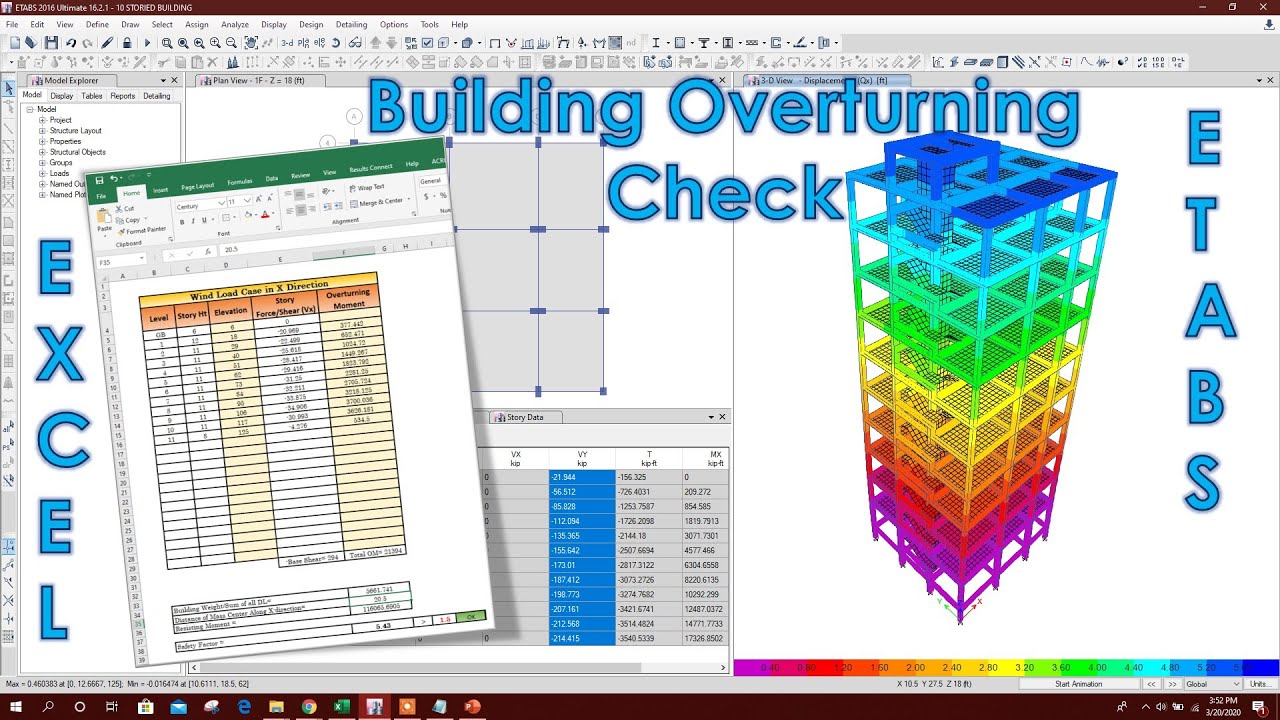Click the Run Analysis play icon
Image resolution: width=1280 pixels, height=720 pixels.
pos(148,43)
